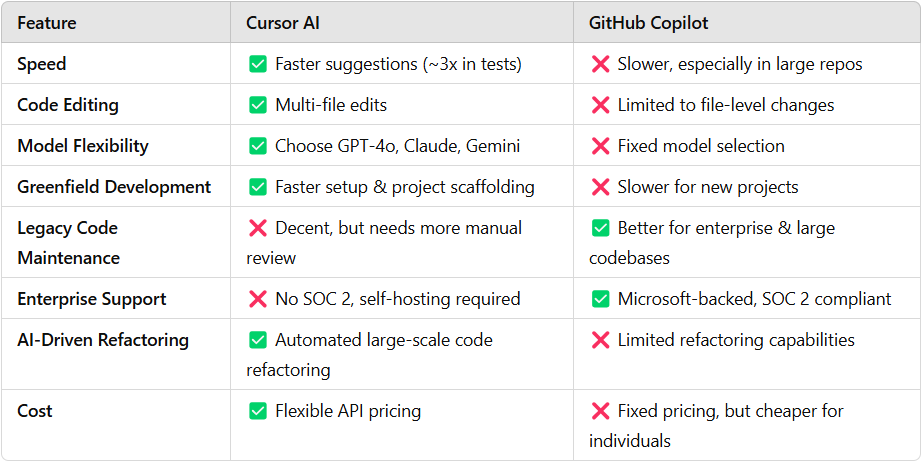Click the AI-Driven Refactoring row label
Image resolution: width=923 pixels, height=462 pixels.
(x=103, y=340)
